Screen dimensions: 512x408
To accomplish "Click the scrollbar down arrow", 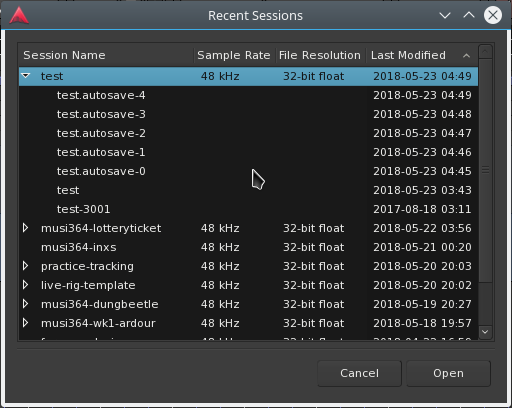I will [485, 332].
